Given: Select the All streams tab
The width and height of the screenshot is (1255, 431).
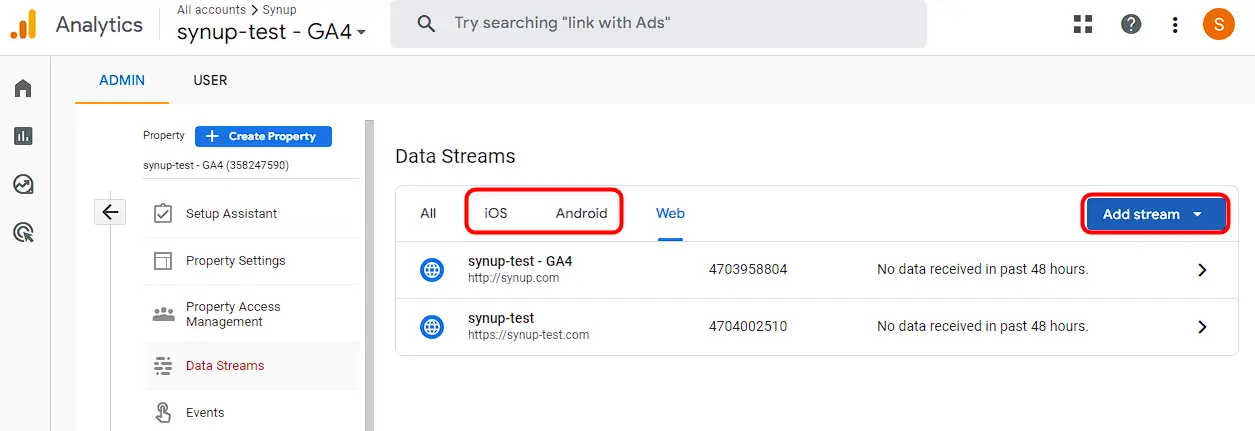Looking at the screenshot, I should coord(428,213).
